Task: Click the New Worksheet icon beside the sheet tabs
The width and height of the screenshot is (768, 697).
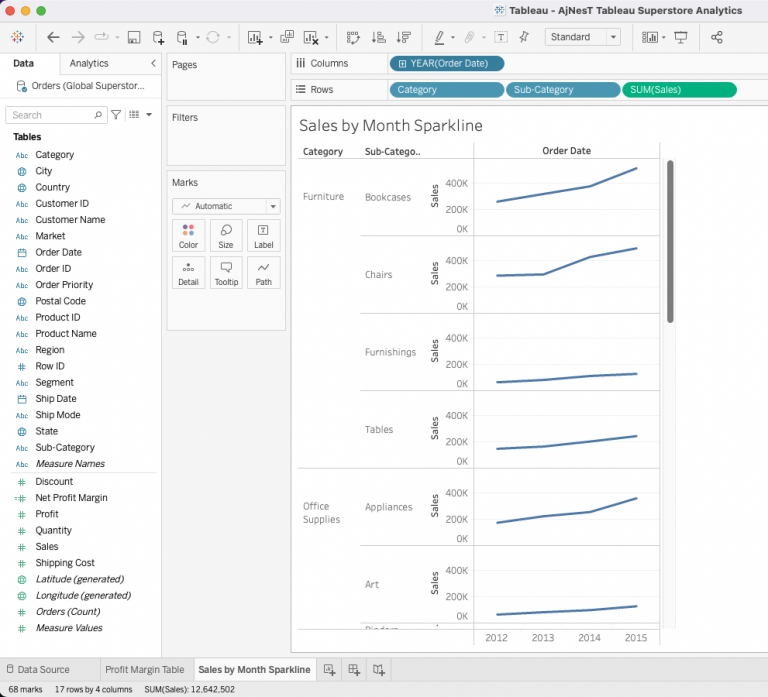Action: (329, 669)
